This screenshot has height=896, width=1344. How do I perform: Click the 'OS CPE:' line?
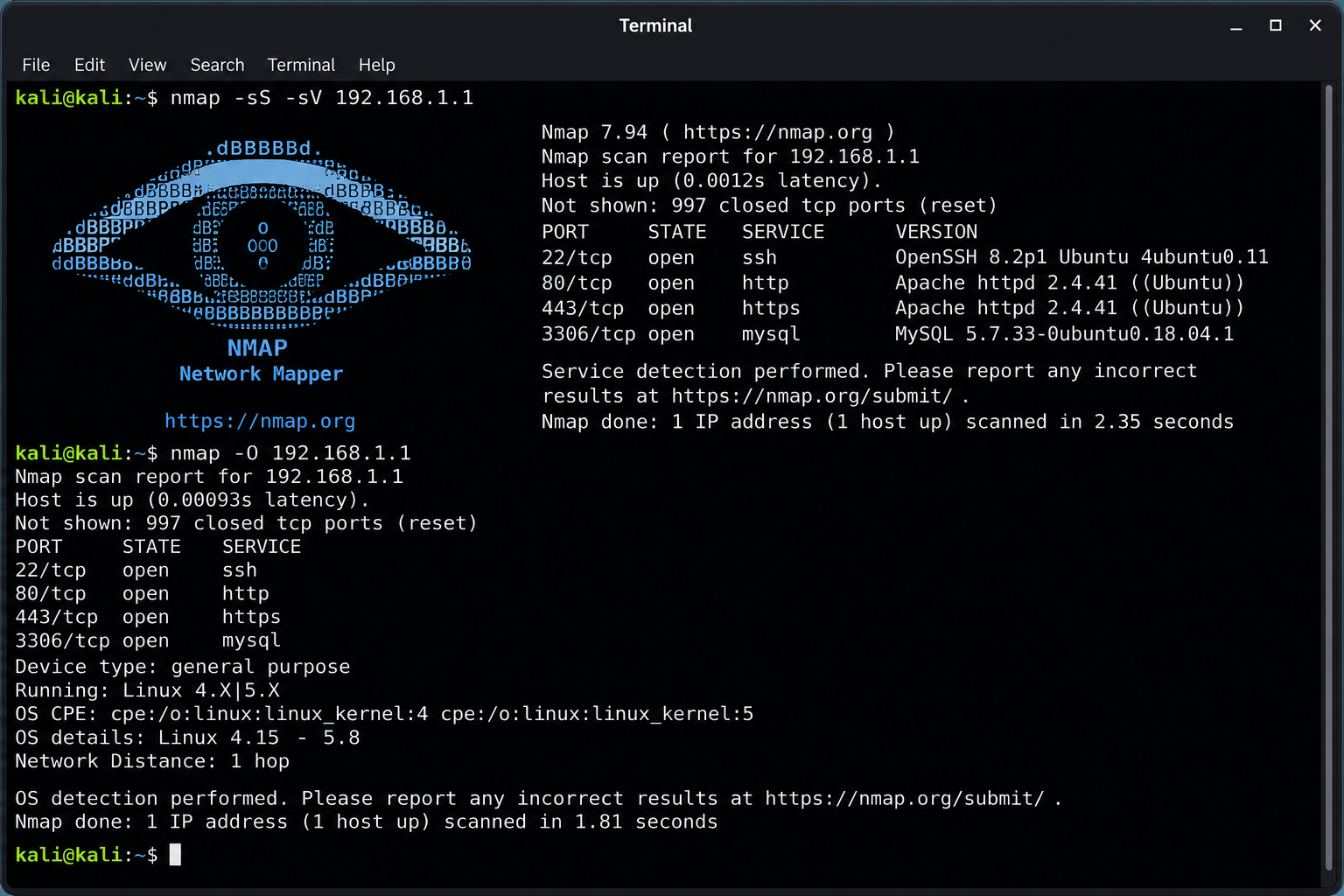384,714
